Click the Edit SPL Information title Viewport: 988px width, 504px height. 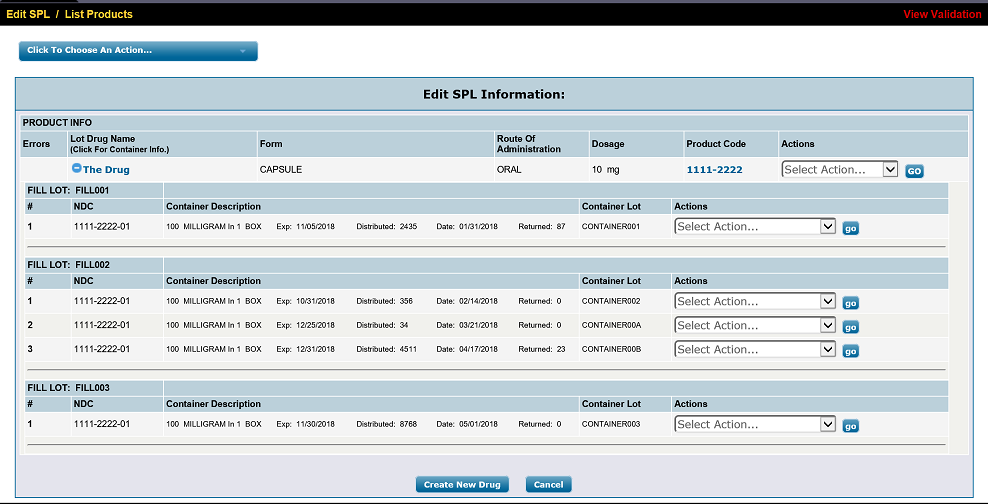(494, 94)
